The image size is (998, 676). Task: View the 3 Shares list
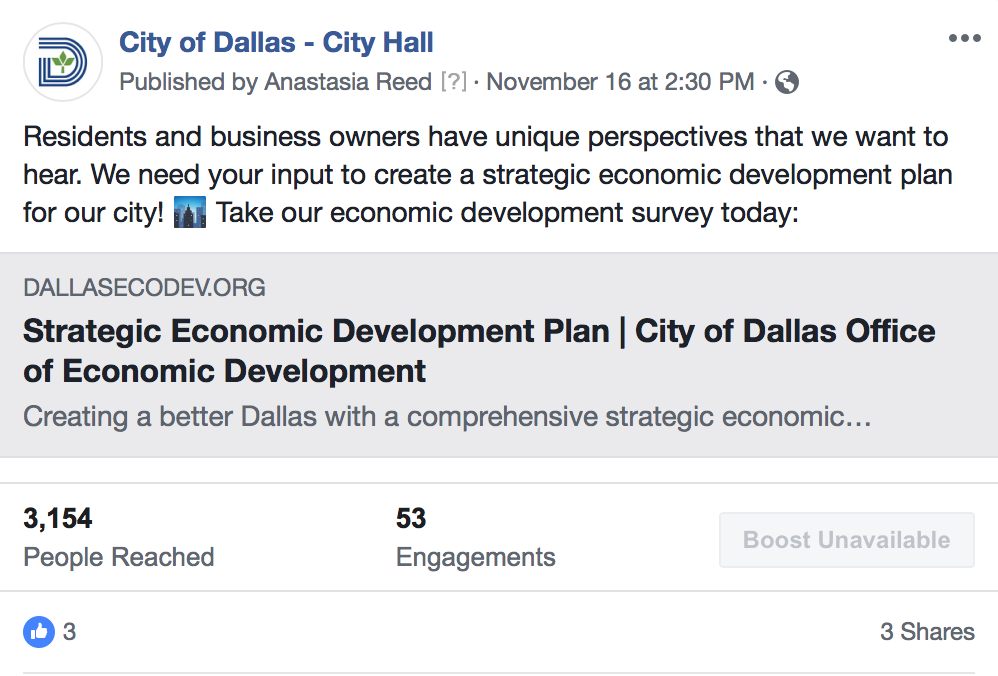coord(926,631)
